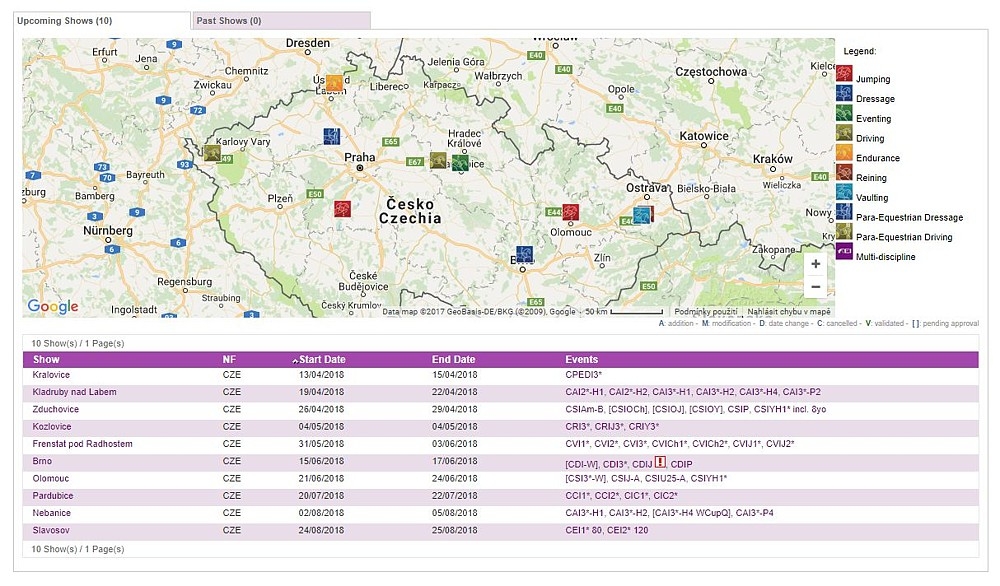The height and width of the screenshot is (586, 1000).
Task: Click the dark green eventing marker near Pardubice
Action: tap(460, 163)
